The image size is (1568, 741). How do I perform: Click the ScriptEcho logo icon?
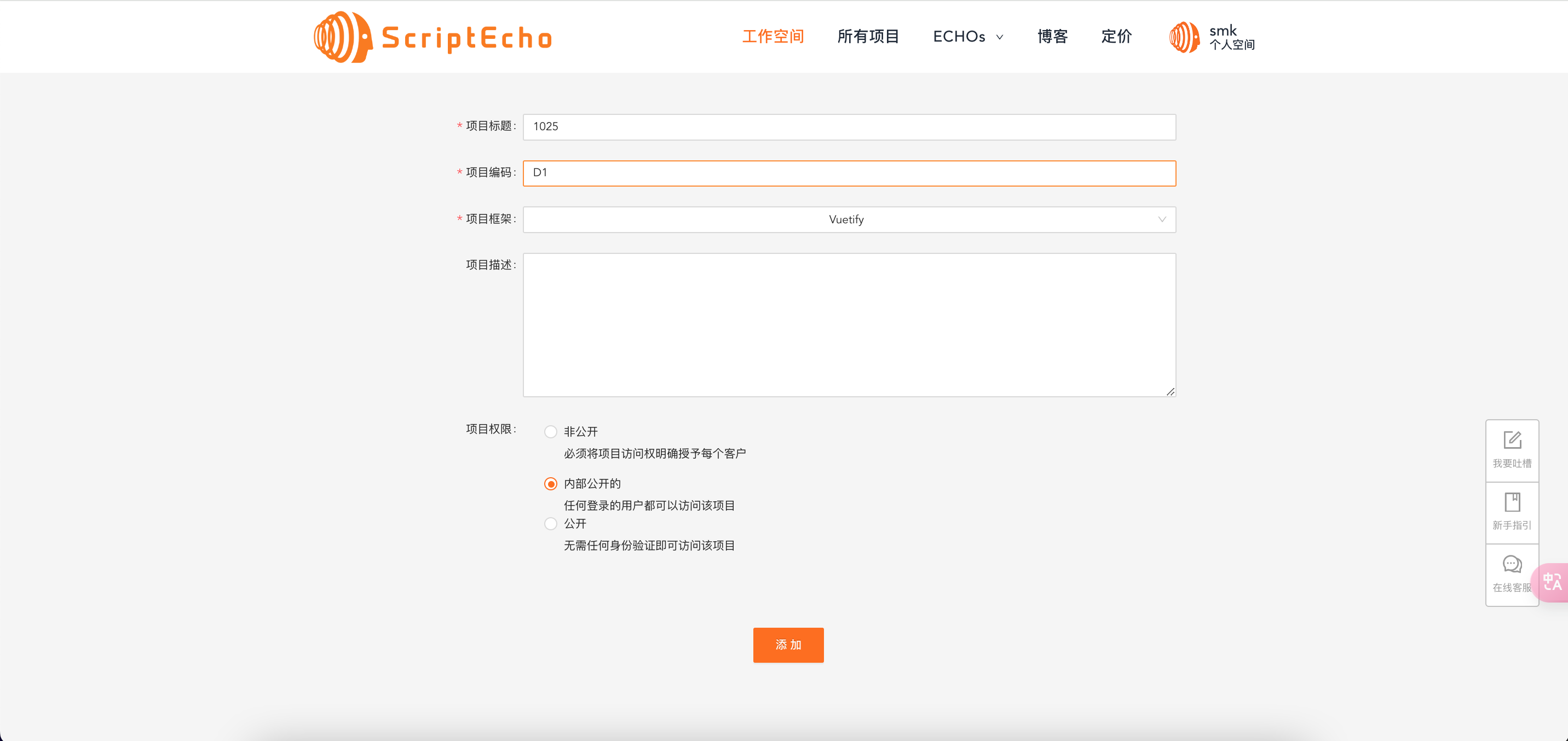(x=342, y=37)
